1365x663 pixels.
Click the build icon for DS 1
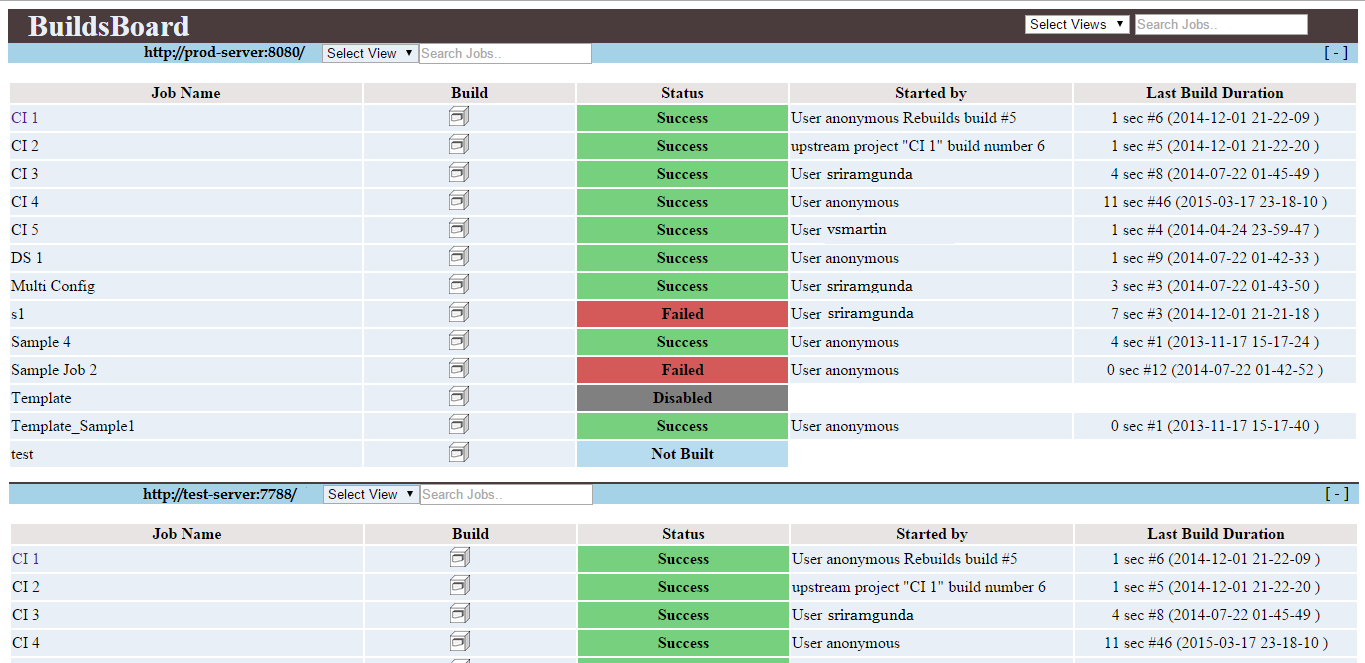pyautogui.click(x=459, y=256)
